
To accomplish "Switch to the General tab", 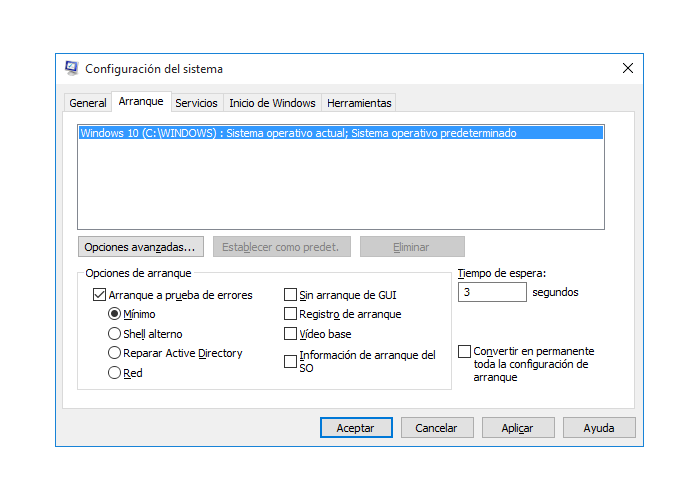I will click(88, 103).
